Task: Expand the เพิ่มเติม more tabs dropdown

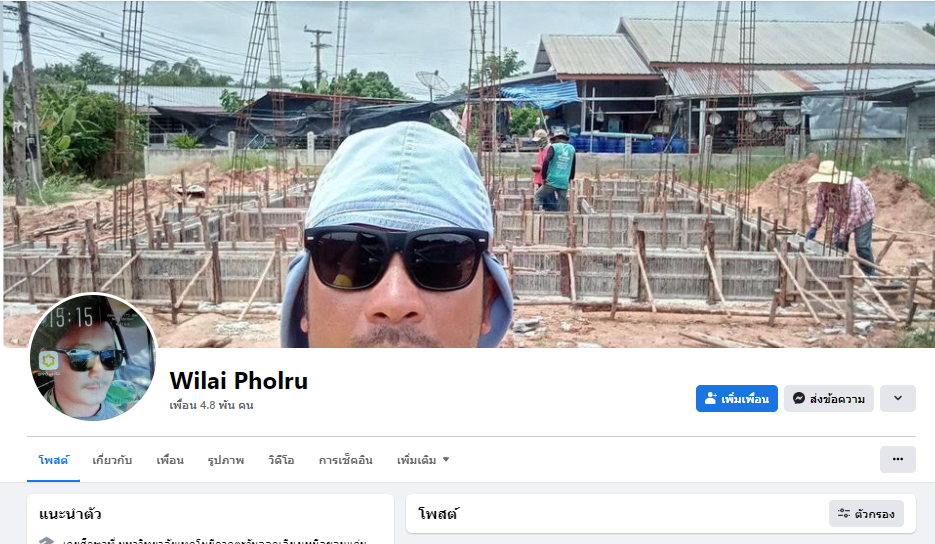Action: [x=423, y=460]
